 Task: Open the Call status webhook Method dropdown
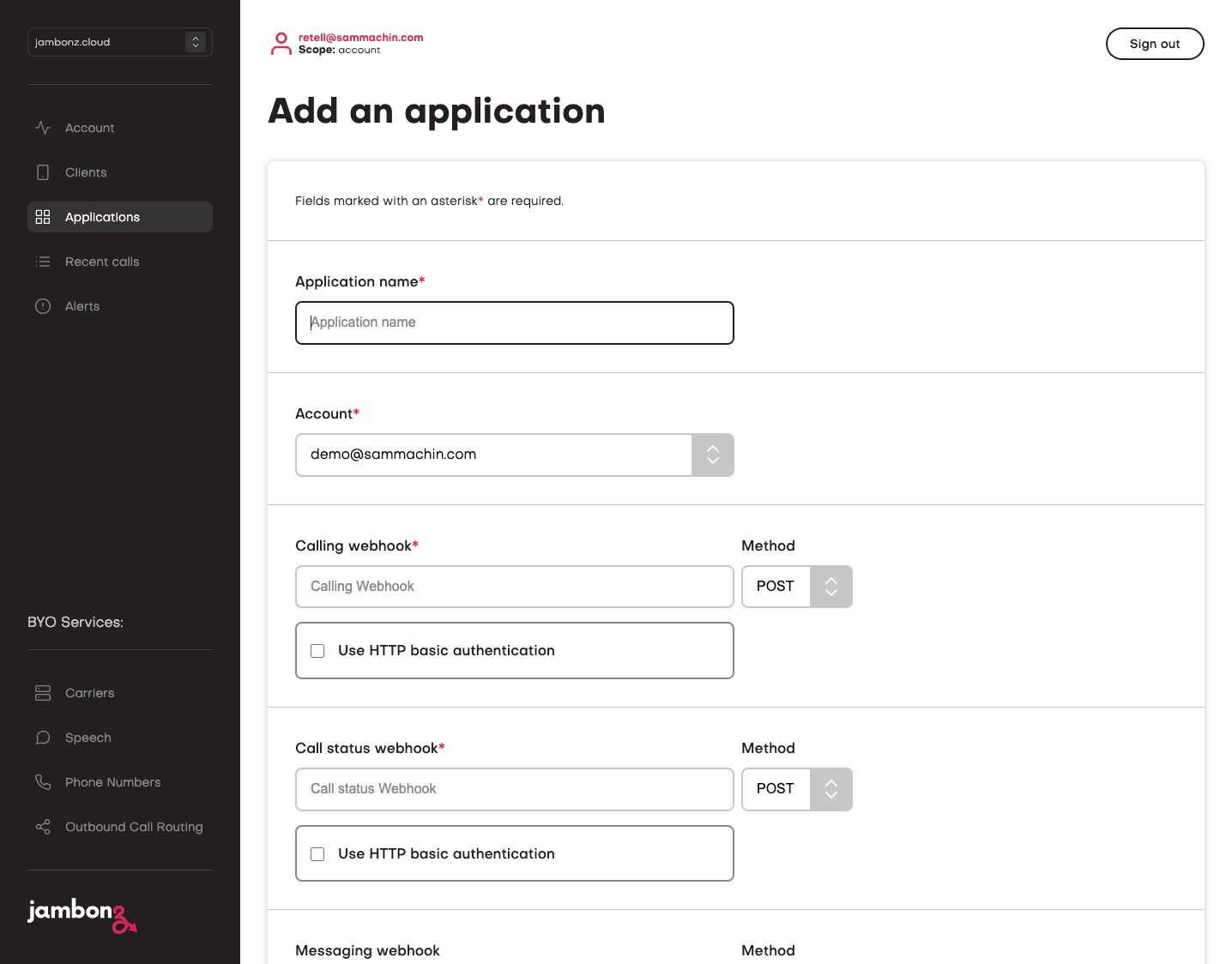point(796,789)
